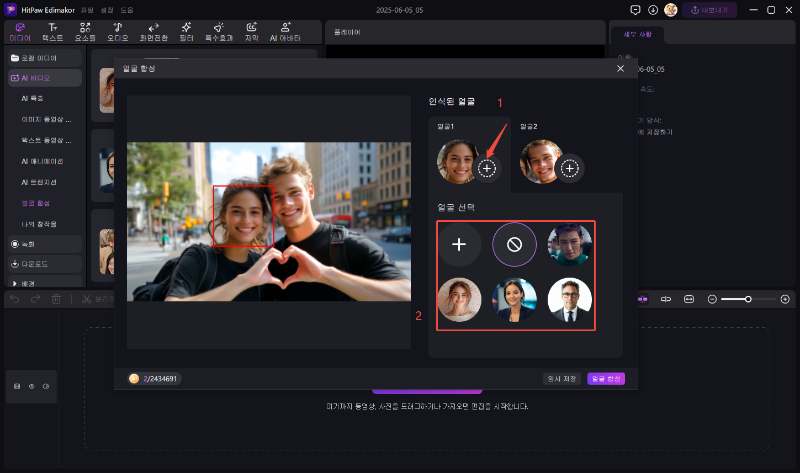Click the zoom-out minus icon on timeline
Image resolution: width=800 pixels, height=473 pixels.
[712, 299]
